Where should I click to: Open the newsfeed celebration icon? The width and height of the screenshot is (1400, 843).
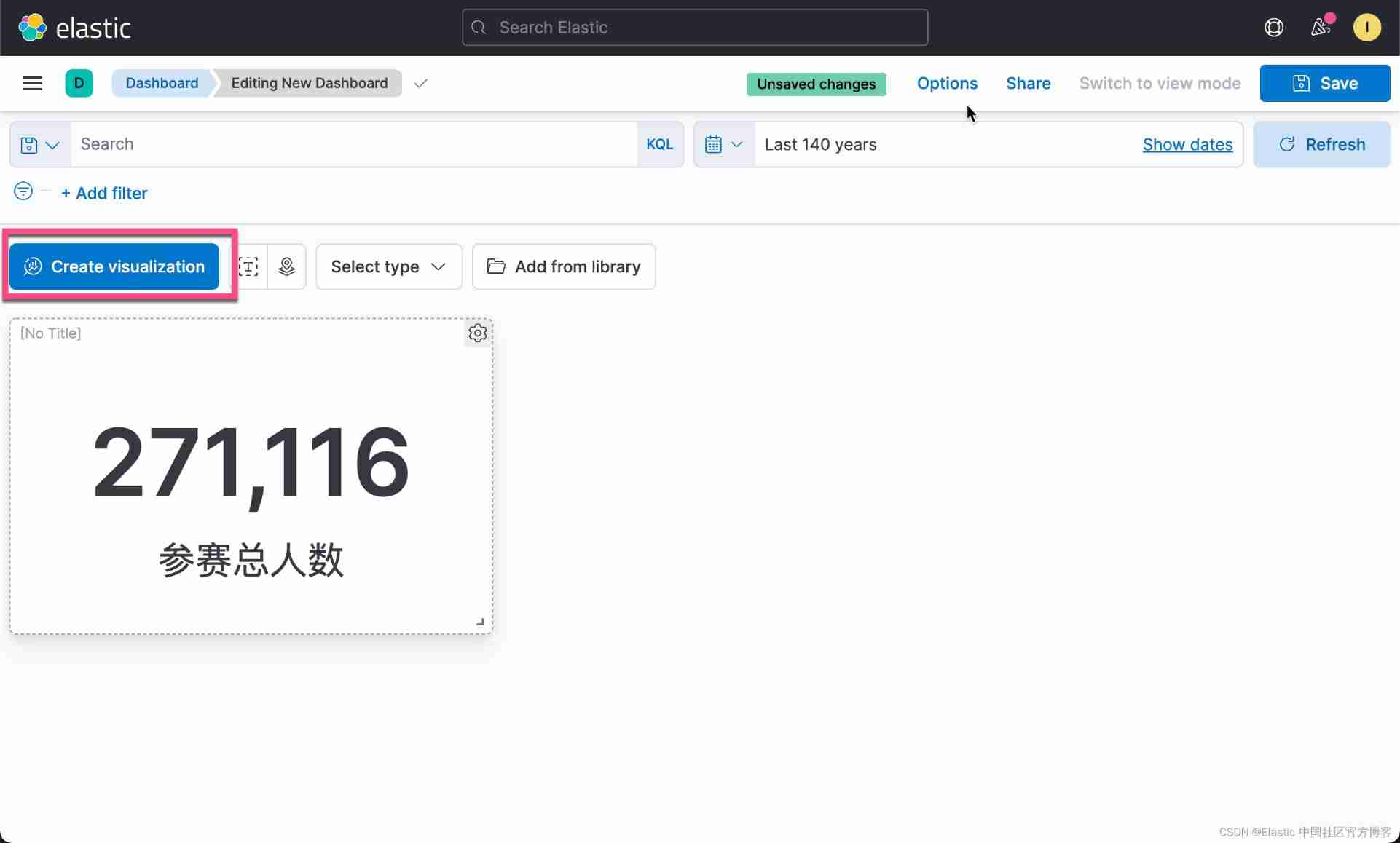(1321, 28)
